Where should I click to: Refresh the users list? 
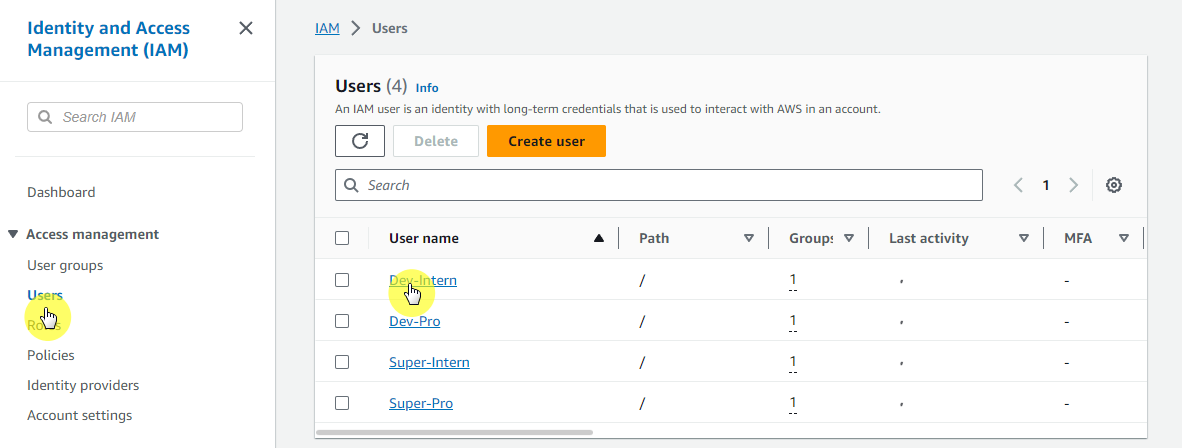coord(360,141)
